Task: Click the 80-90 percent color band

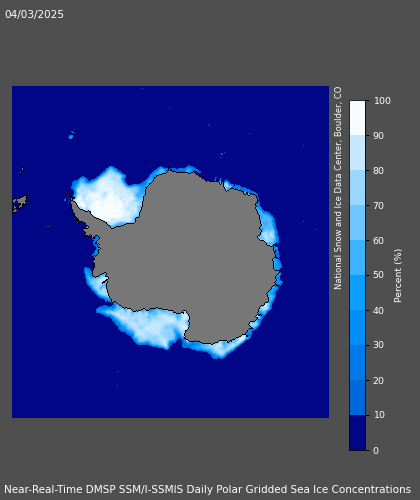Action: (x=357, y=153)
